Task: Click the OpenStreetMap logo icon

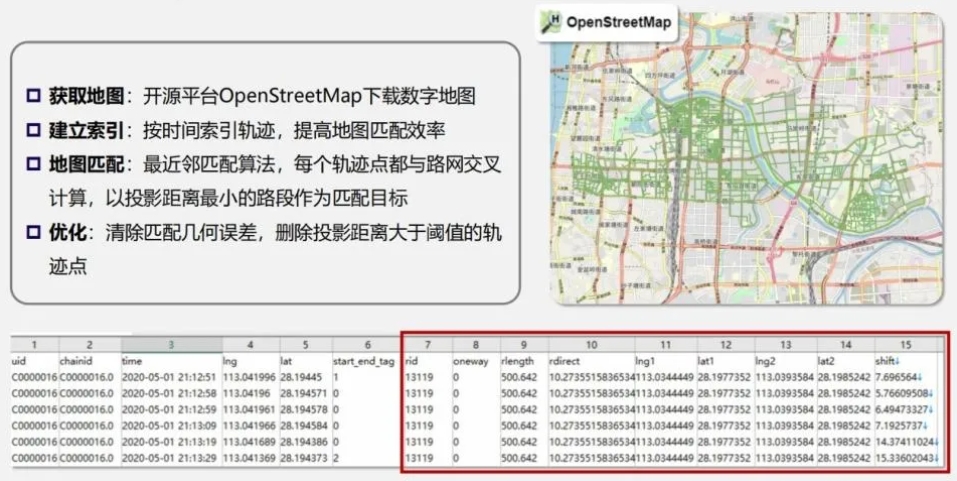Action: (x=550, y=23)
